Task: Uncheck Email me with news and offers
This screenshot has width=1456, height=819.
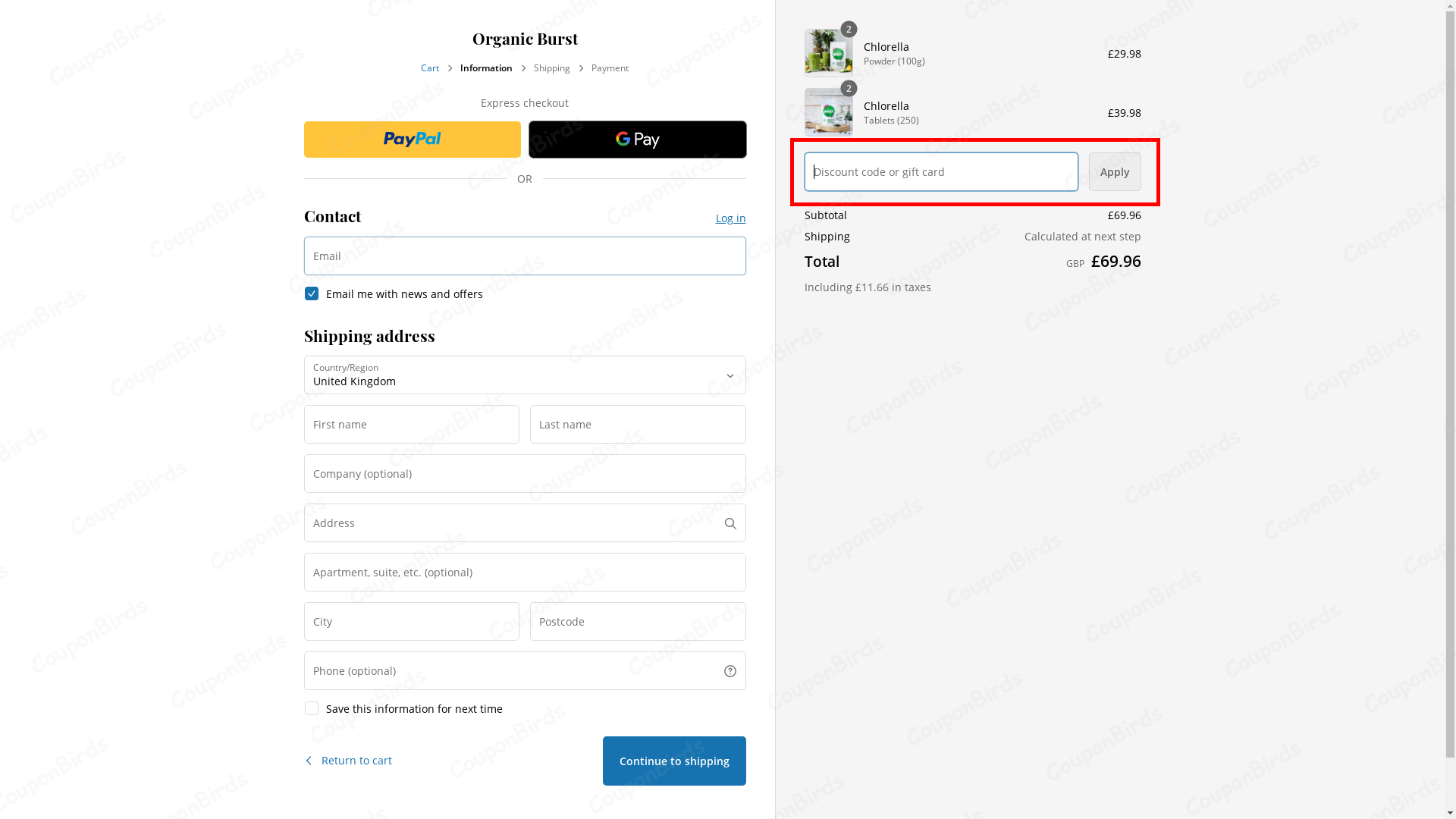Action: [312, 293]
